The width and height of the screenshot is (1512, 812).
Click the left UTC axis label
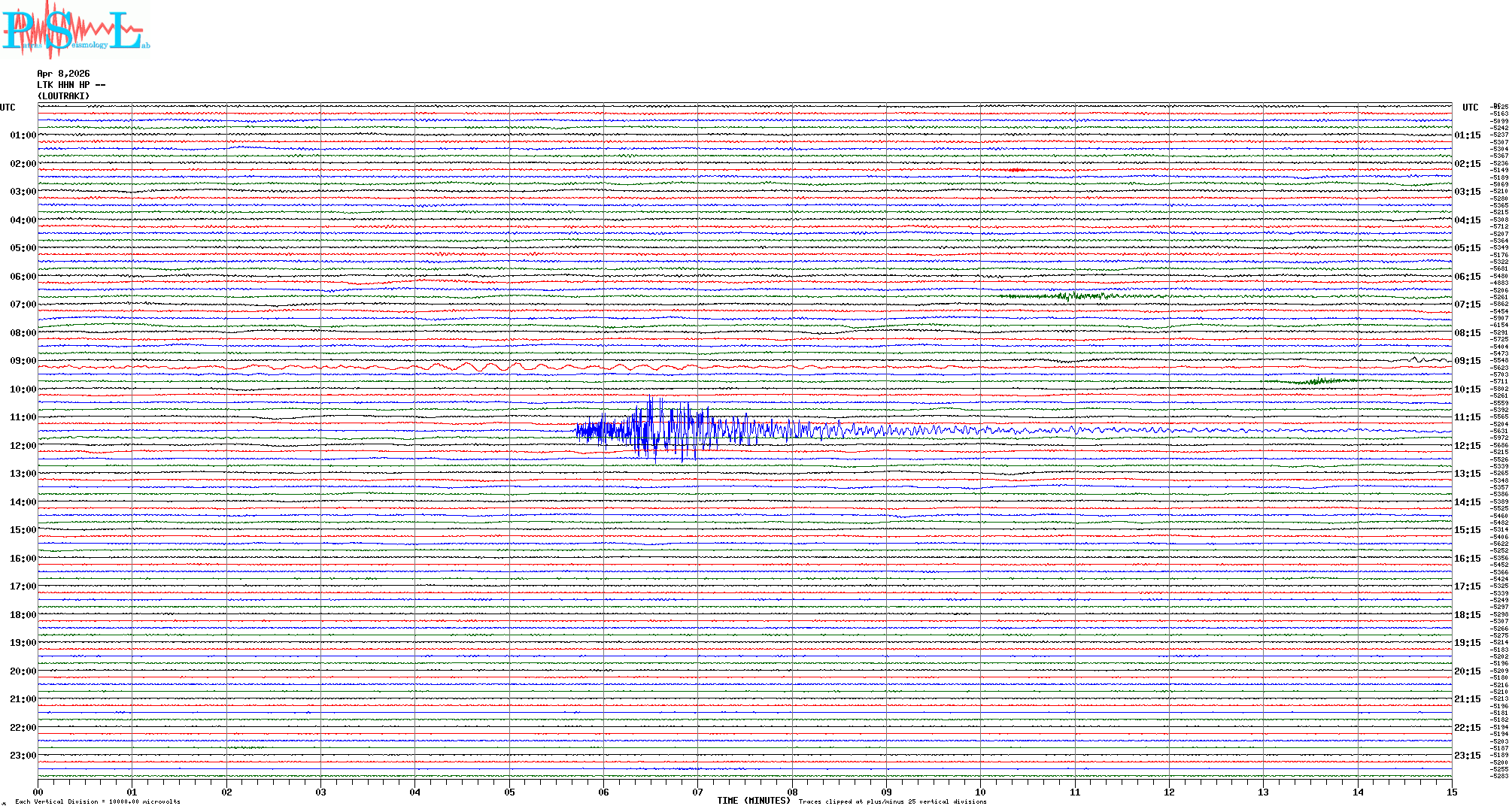(x=8, y=108)
